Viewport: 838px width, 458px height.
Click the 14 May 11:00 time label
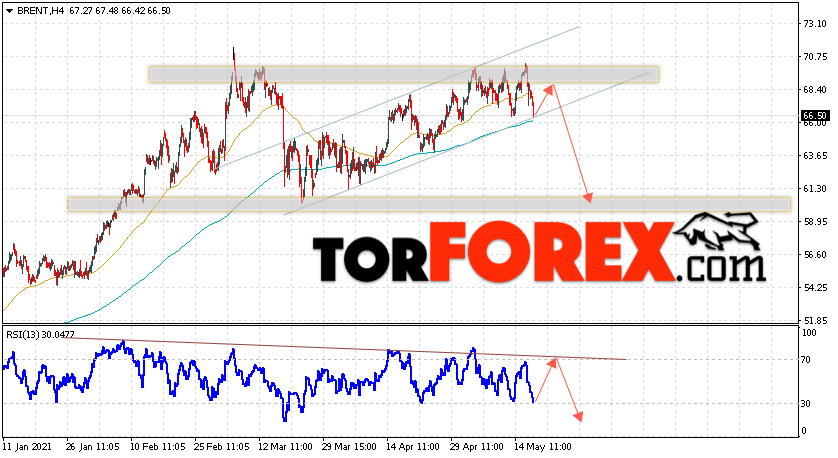542,447
